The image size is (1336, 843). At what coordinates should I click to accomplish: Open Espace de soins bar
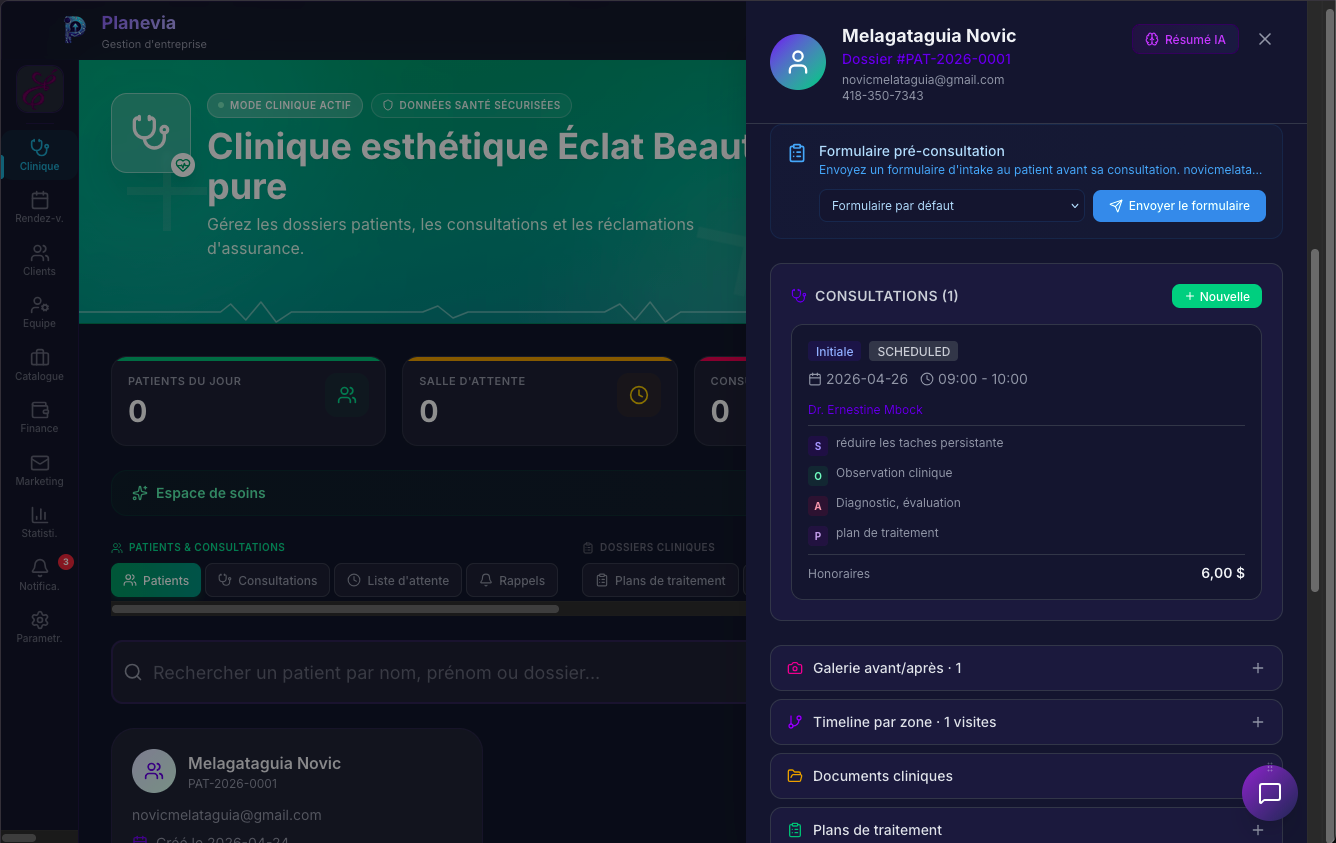(428, 493)
